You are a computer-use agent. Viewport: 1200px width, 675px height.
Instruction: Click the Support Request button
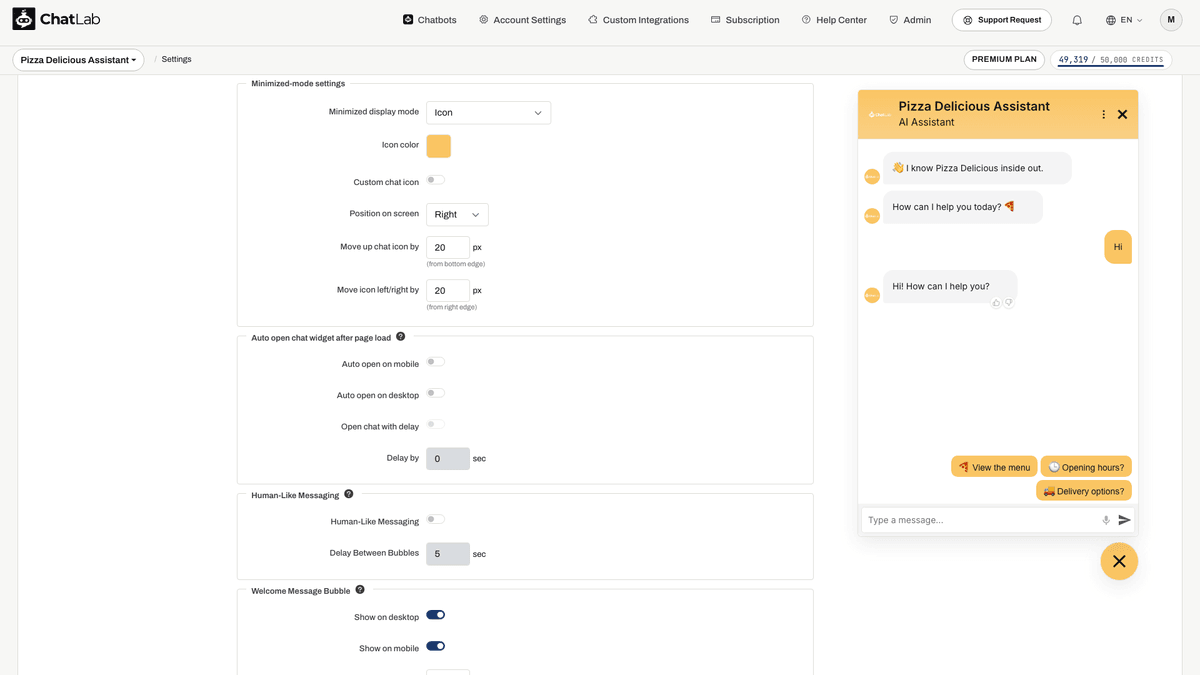(x=1002, y=20)
